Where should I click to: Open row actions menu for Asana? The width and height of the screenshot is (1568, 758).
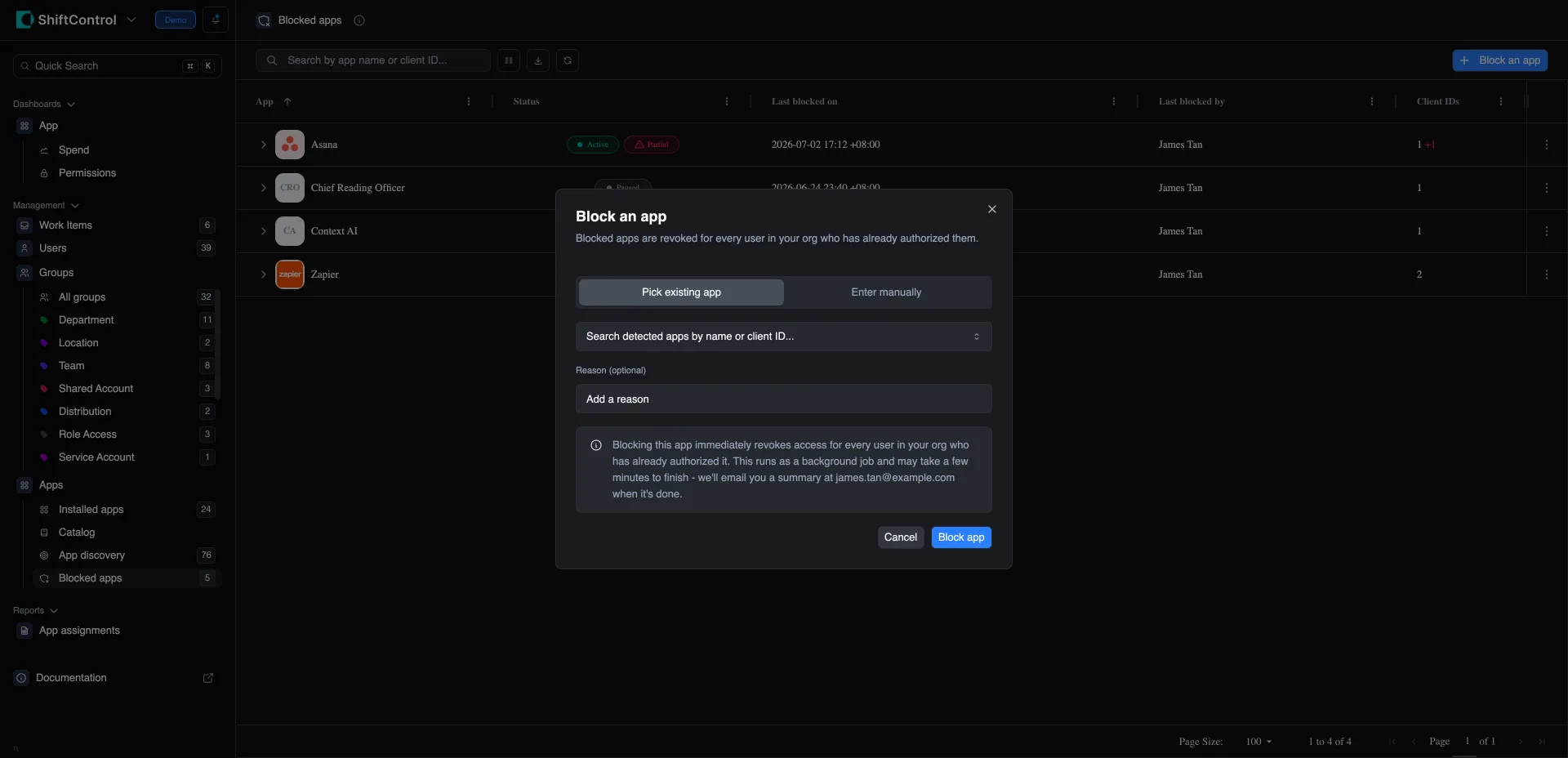(1547, 145)
